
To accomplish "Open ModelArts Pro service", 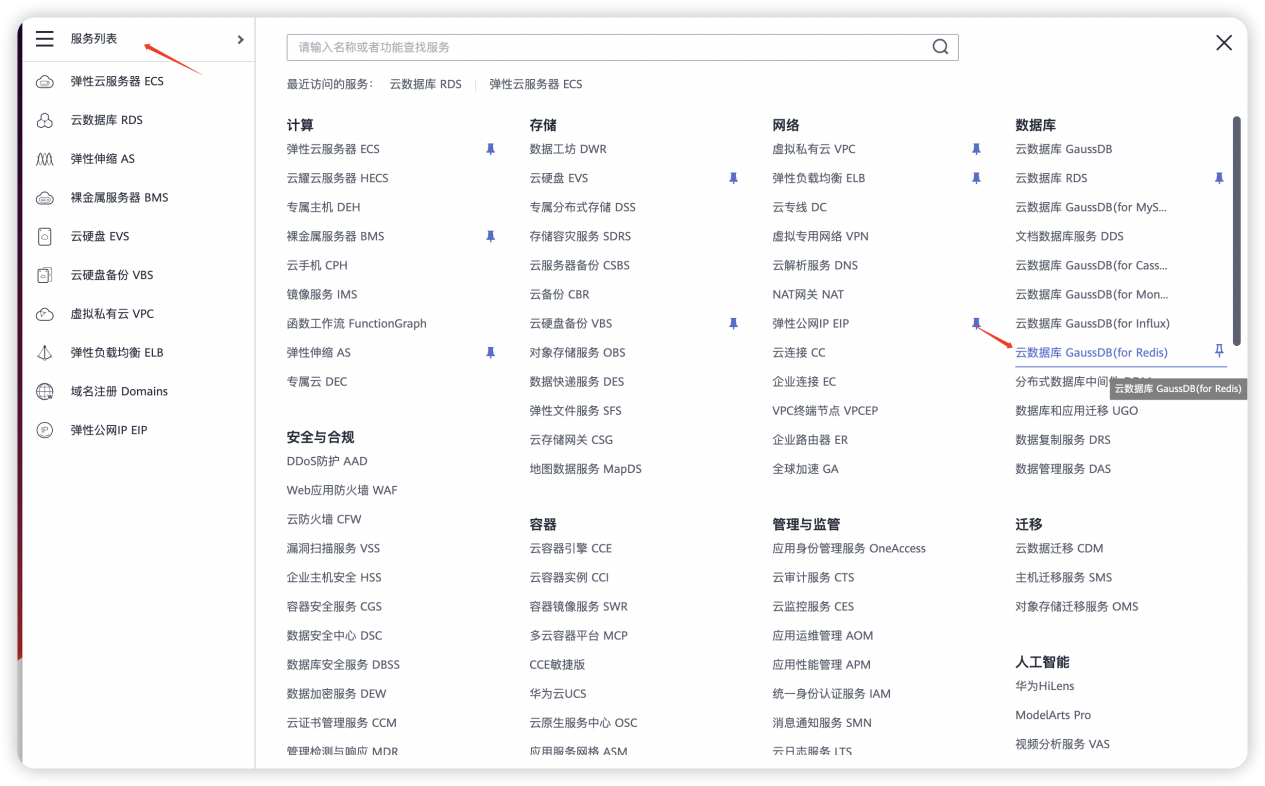I will tap(1053, 715).
